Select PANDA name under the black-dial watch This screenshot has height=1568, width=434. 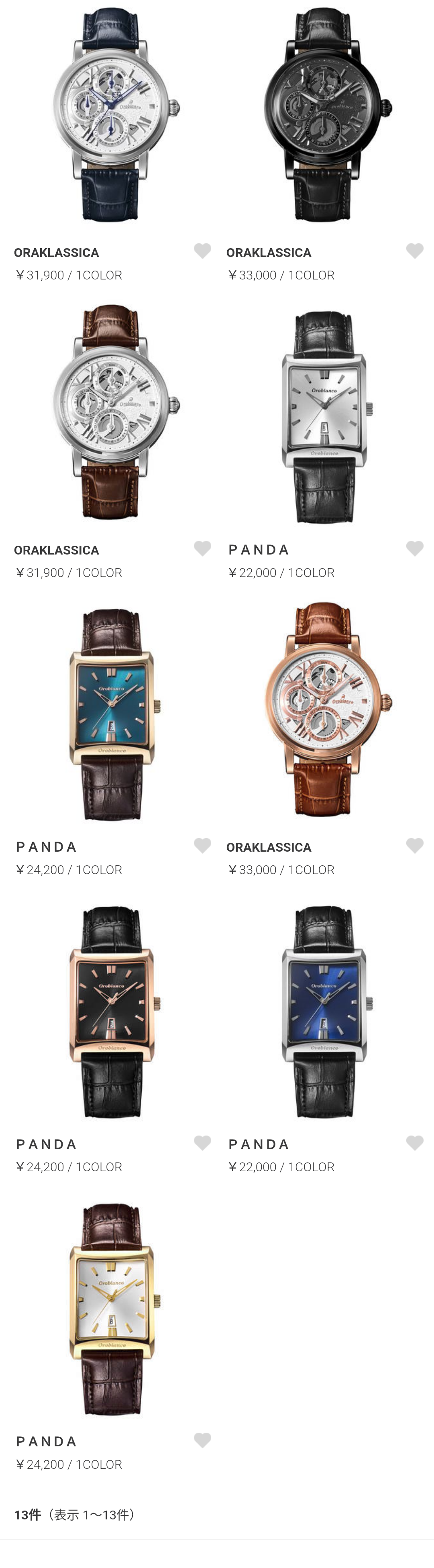[46, 1144]
